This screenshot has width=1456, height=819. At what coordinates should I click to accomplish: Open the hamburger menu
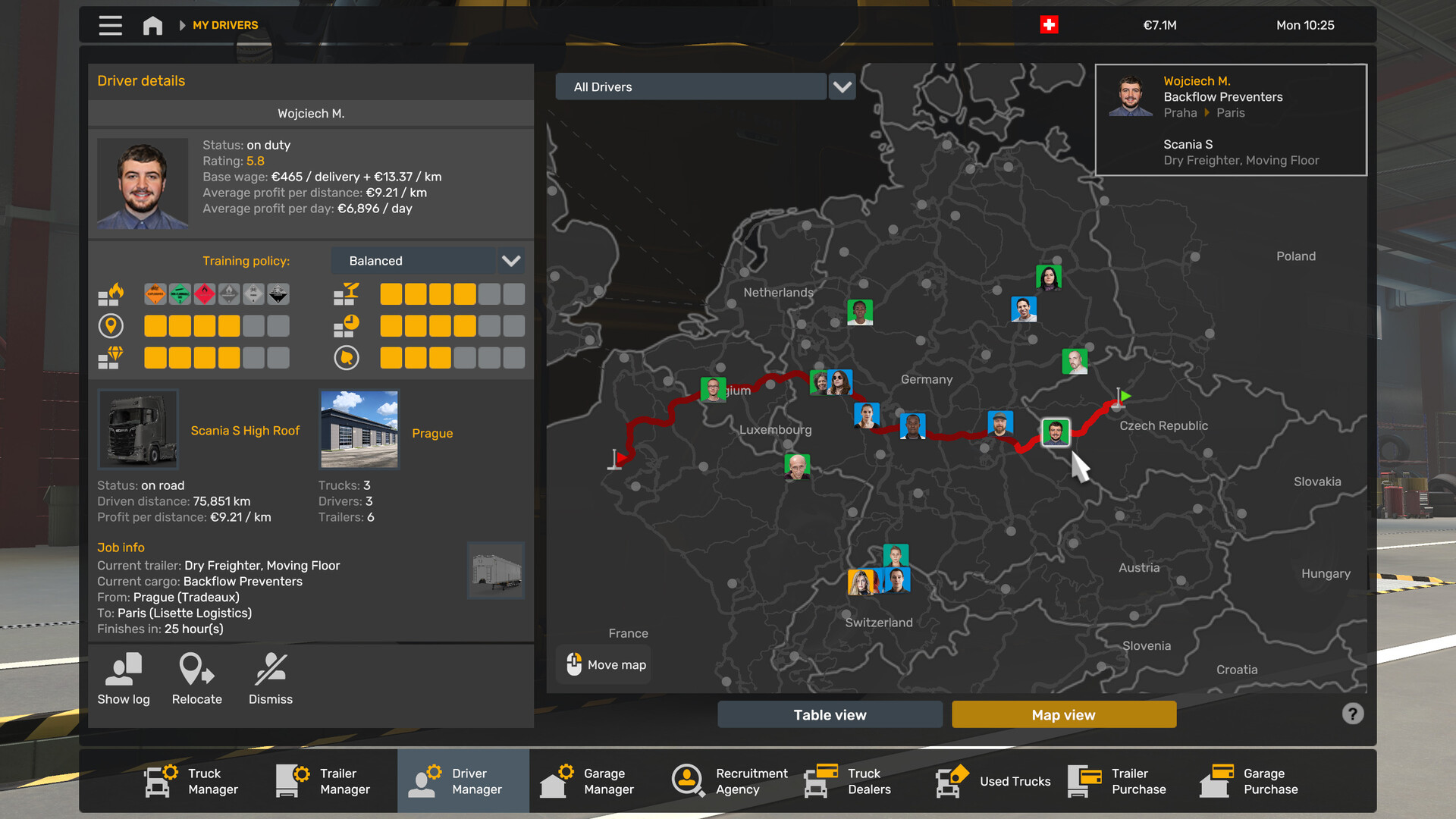click(110, 25)
